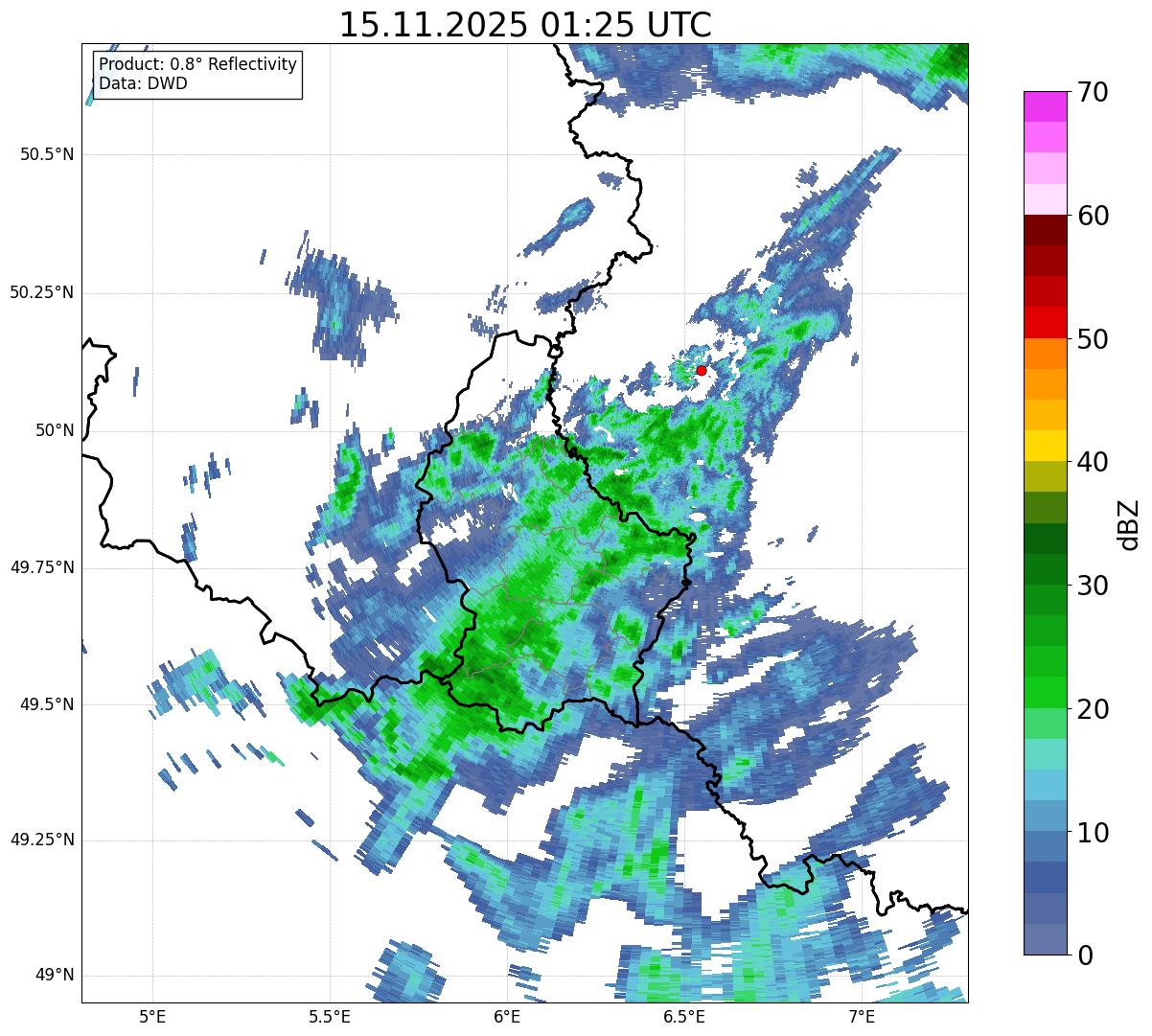
Task: Click the dark maroon colorbar segment below 60
Action: tap(1044, 231)
